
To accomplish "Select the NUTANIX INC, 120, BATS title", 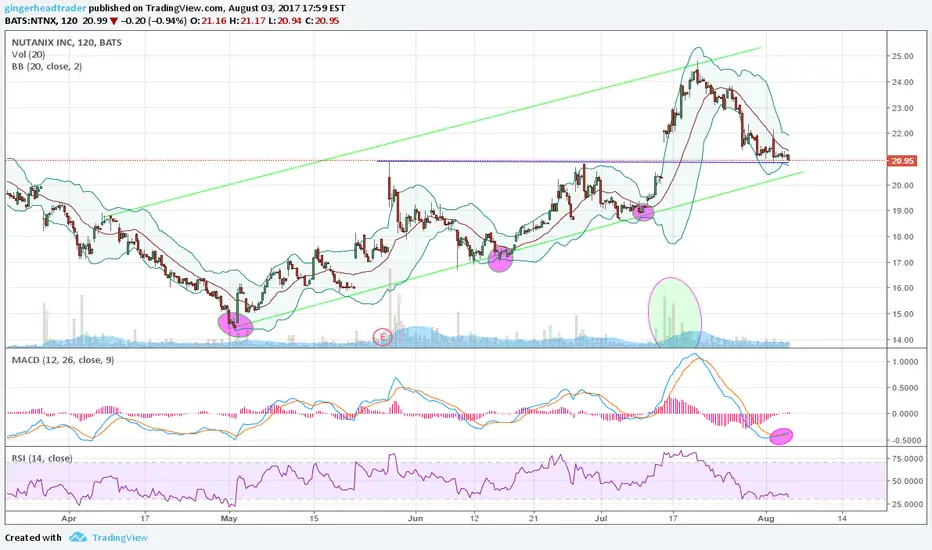I will (67, 43).
